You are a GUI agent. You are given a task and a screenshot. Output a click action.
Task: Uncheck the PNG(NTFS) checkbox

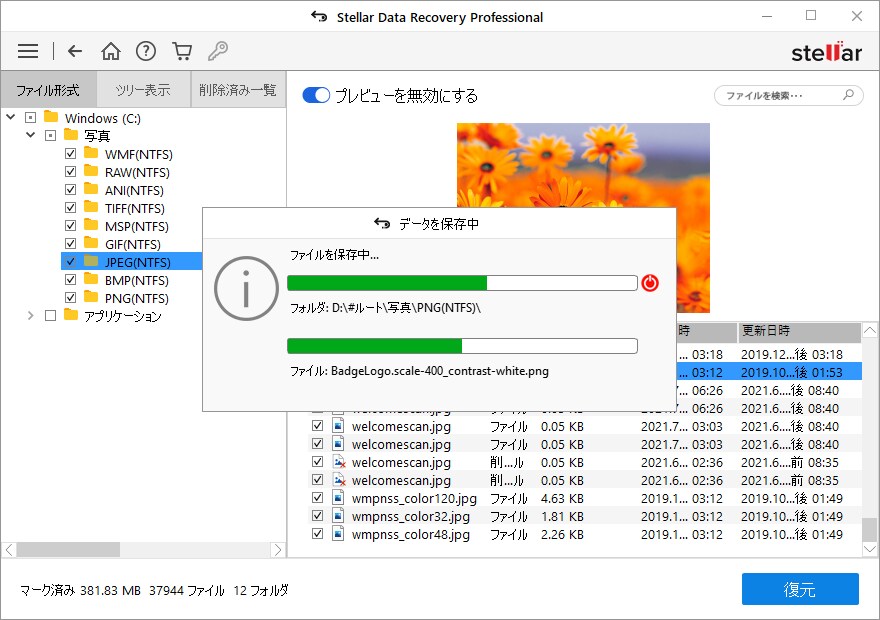(x=70, y=297)
